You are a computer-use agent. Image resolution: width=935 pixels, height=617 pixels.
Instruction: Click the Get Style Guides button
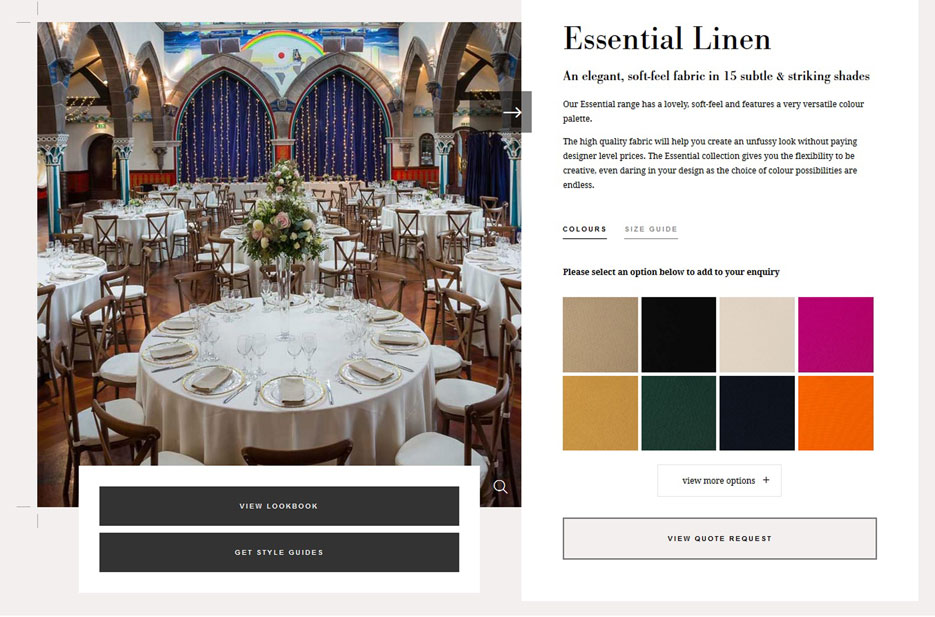pyautogui.click(x=279, y=553)
